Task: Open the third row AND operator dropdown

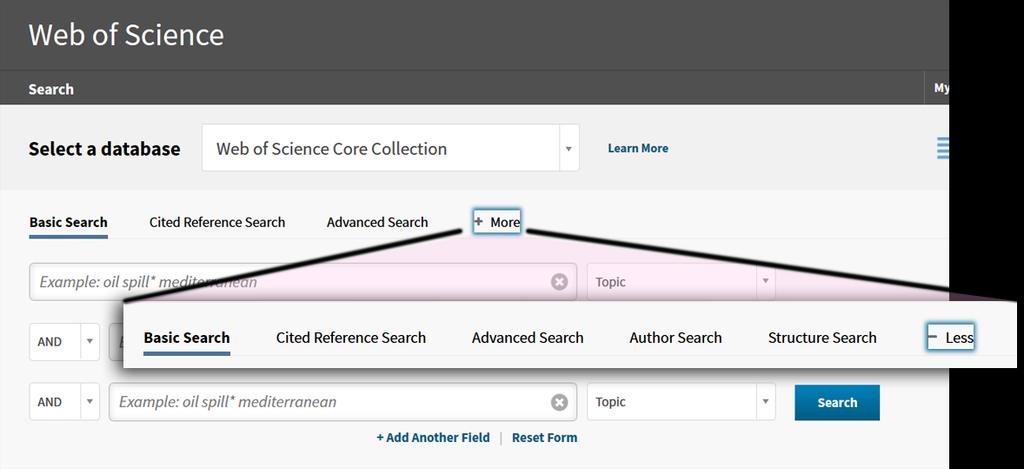Action: click(64, 402)
